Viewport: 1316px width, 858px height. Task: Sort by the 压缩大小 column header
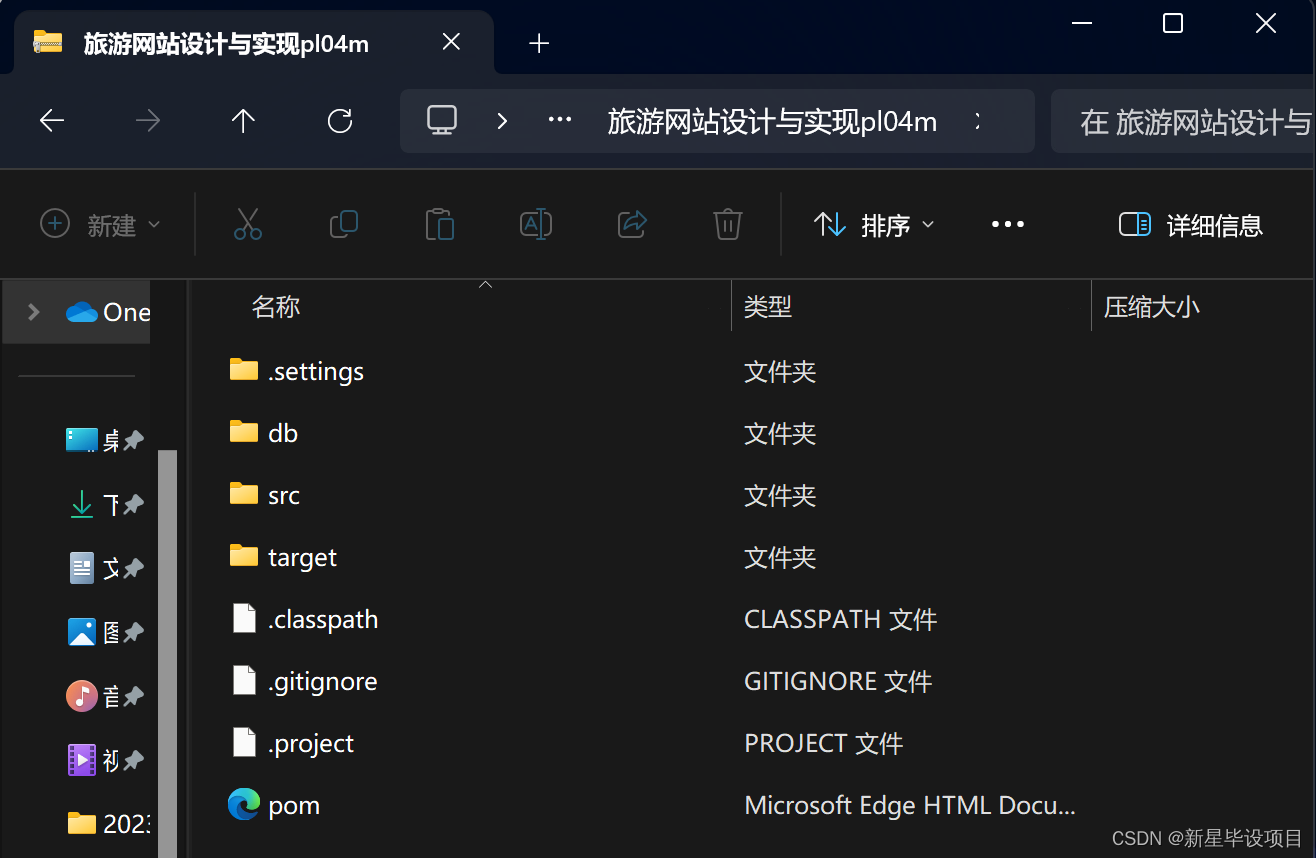coord(1152,307)
